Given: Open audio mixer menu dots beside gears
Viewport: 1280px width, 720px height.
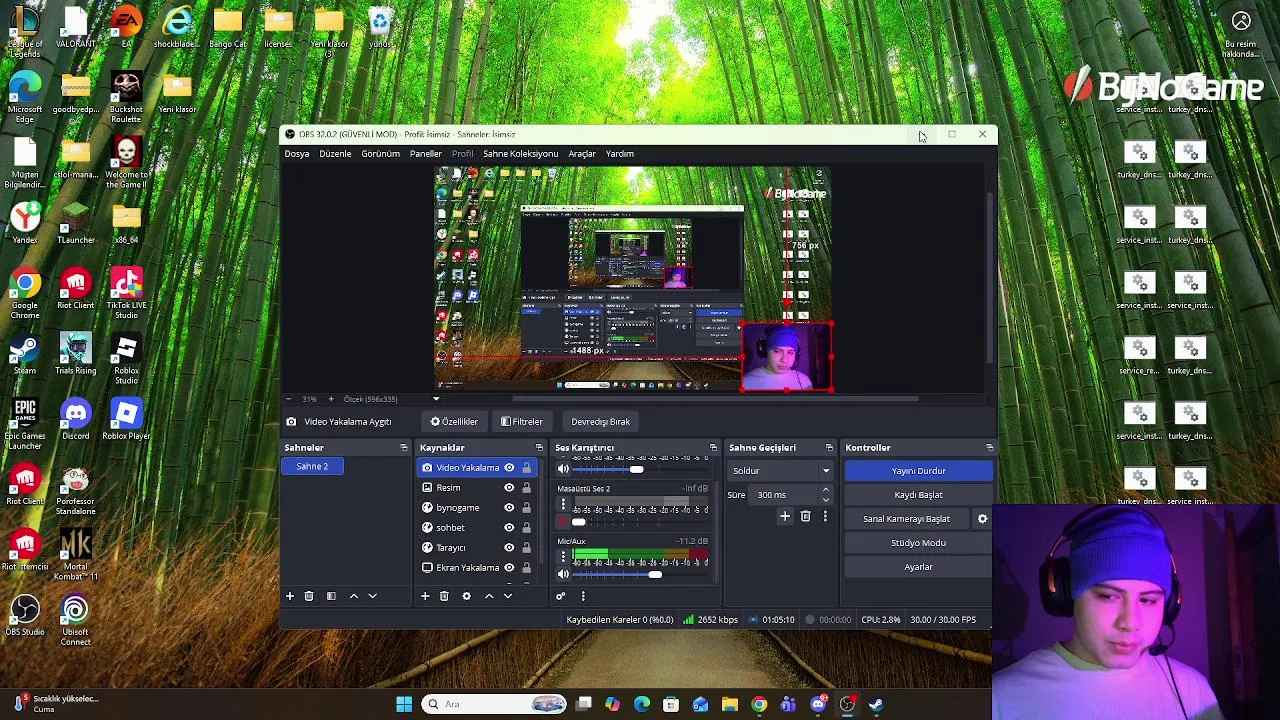Looking at the screenshot, I should point(583,596).
